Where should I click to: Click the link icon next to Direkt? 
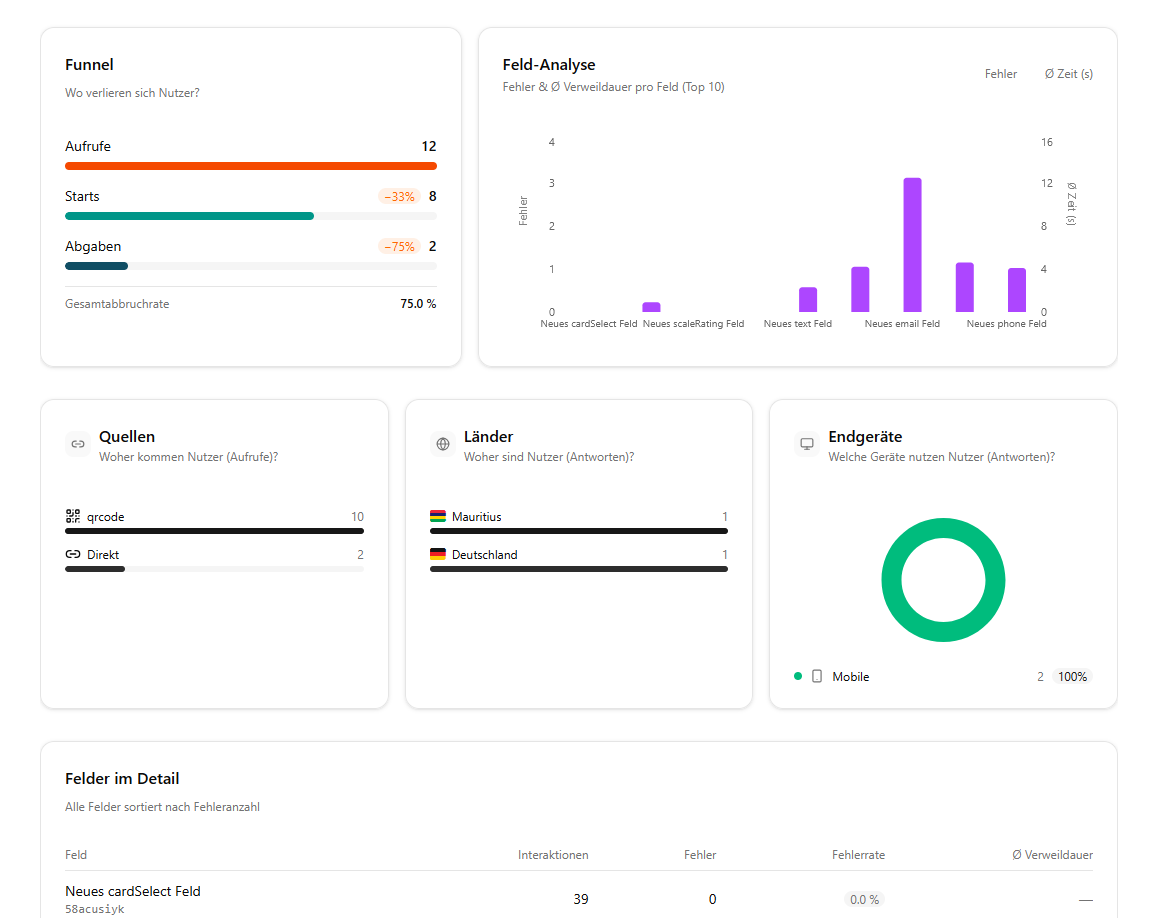pyautogui.click(x=73, y=554)
